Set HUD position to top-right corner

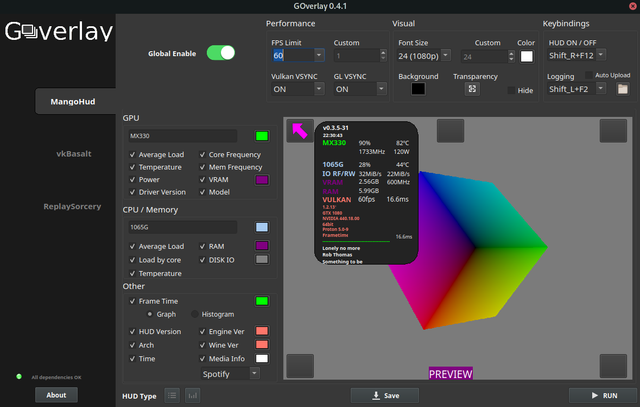(x=613, y=131)
